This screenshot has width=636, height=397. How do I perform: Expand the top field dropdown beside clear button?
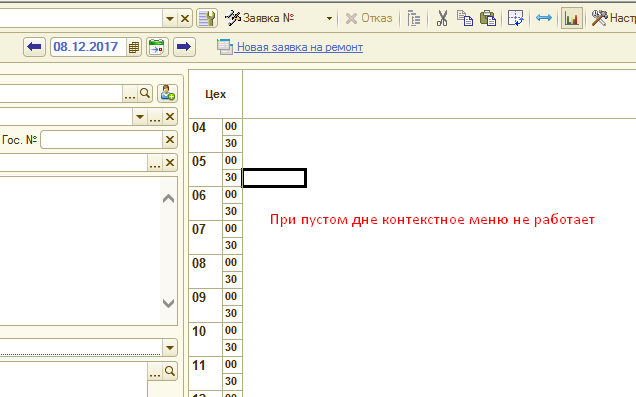[170, 19]
